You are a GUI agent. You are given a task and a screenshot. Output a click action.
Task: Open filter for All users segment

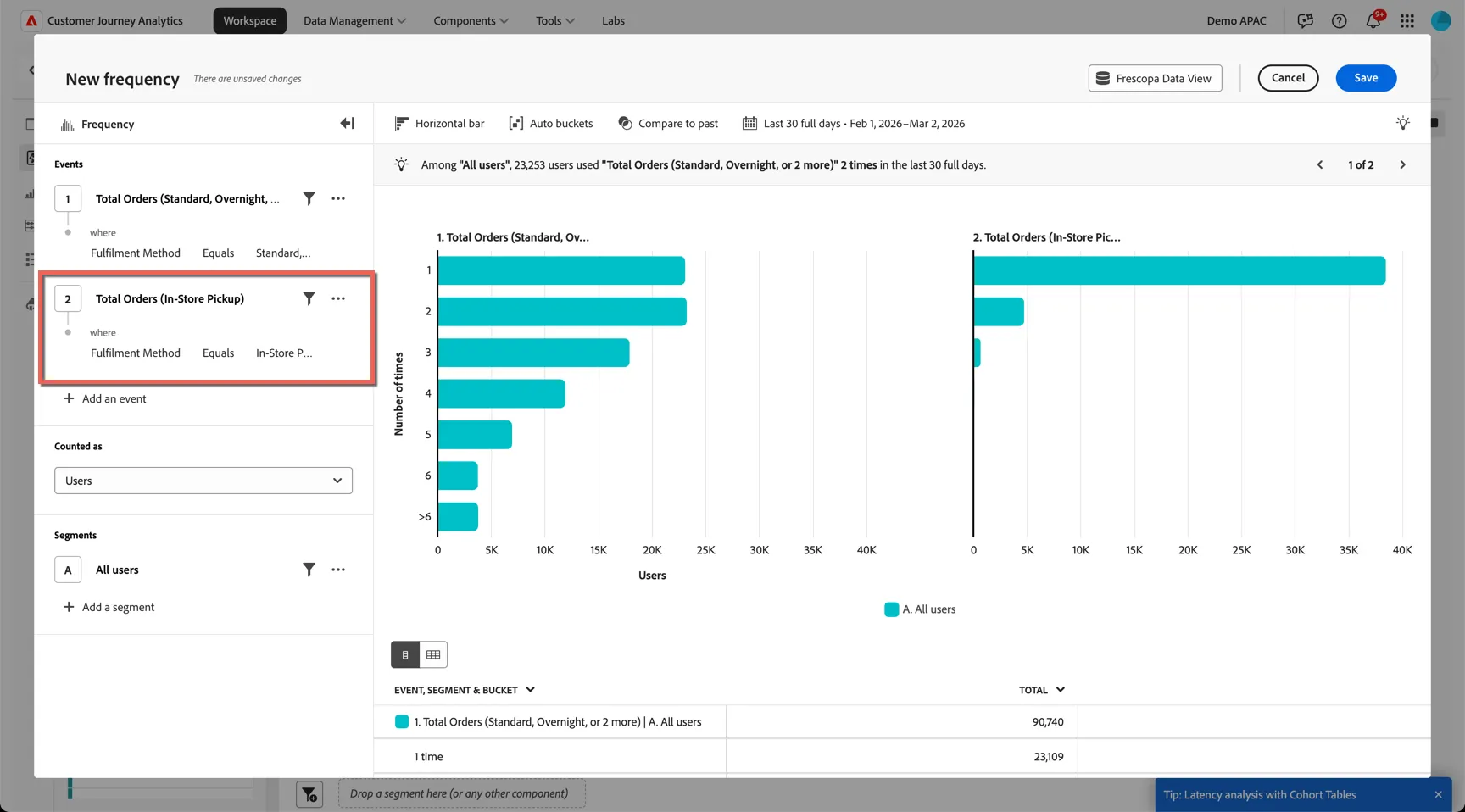pyautogui.click(x=309, y=570)
